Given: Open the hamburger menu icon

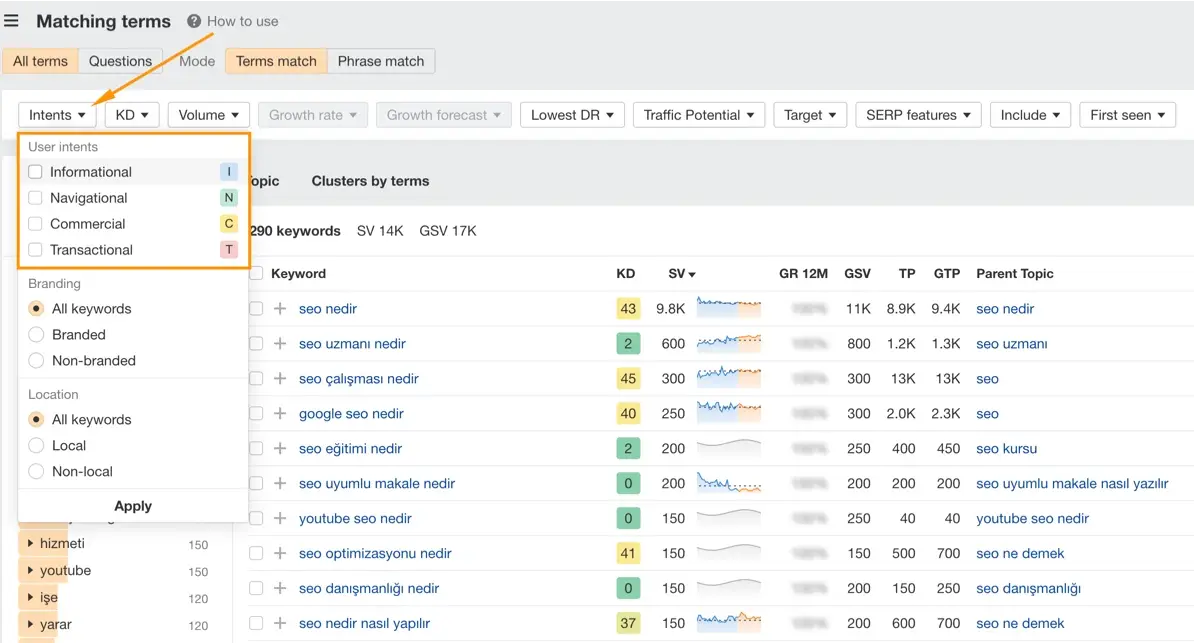Looking at the screenshot, I should pyautogui.click(x=11, y=21).
